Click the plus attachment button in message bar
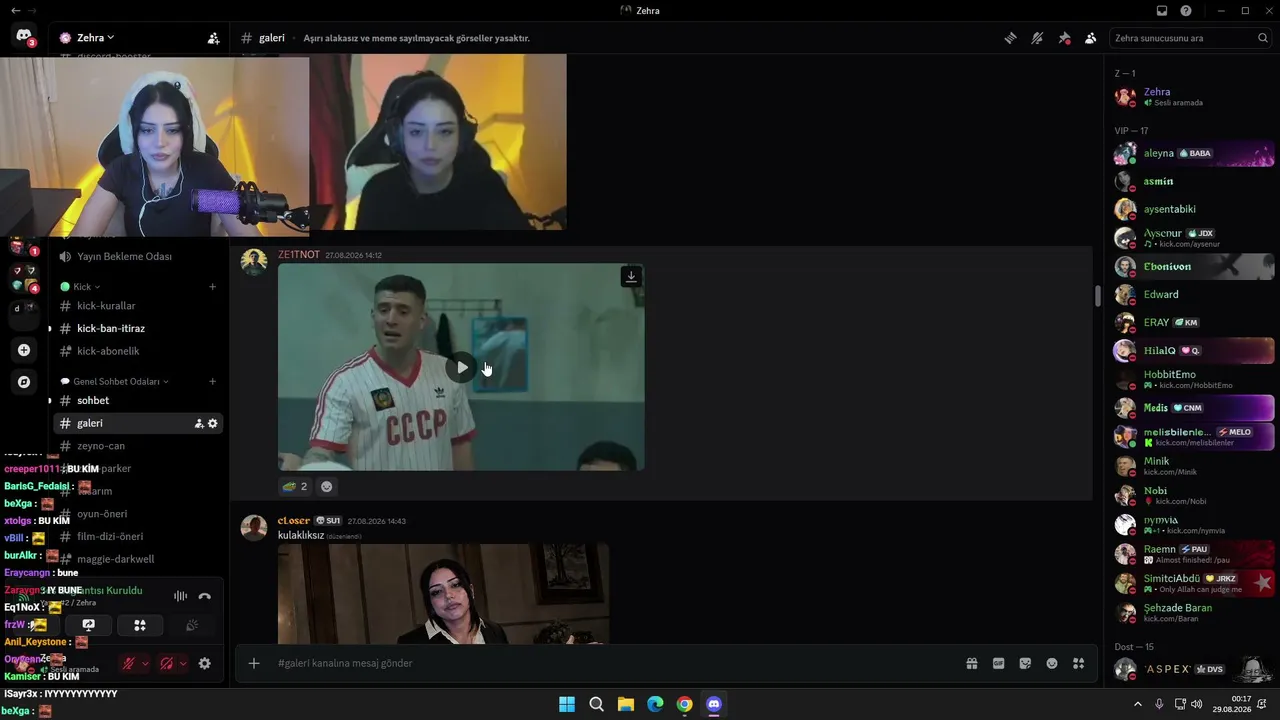This screenshot has height=720, width=1280. click(254, 663)
